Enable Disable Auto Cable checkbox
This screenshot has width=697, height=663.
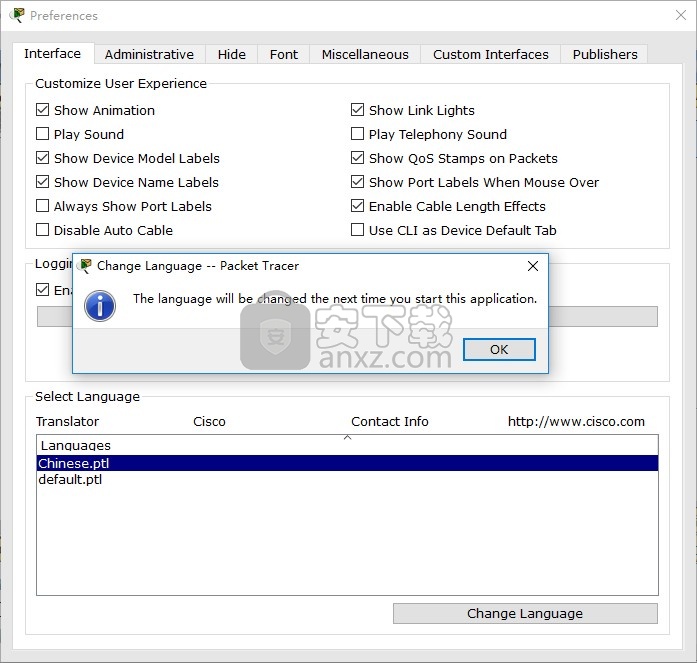point(42,230)
